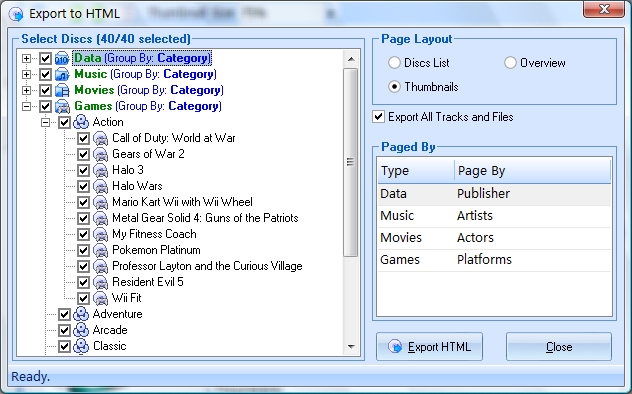The width and height of the screenshot is (632, 394).
Task: Collapse the Games collection node
Action: [x=27, y=106]
